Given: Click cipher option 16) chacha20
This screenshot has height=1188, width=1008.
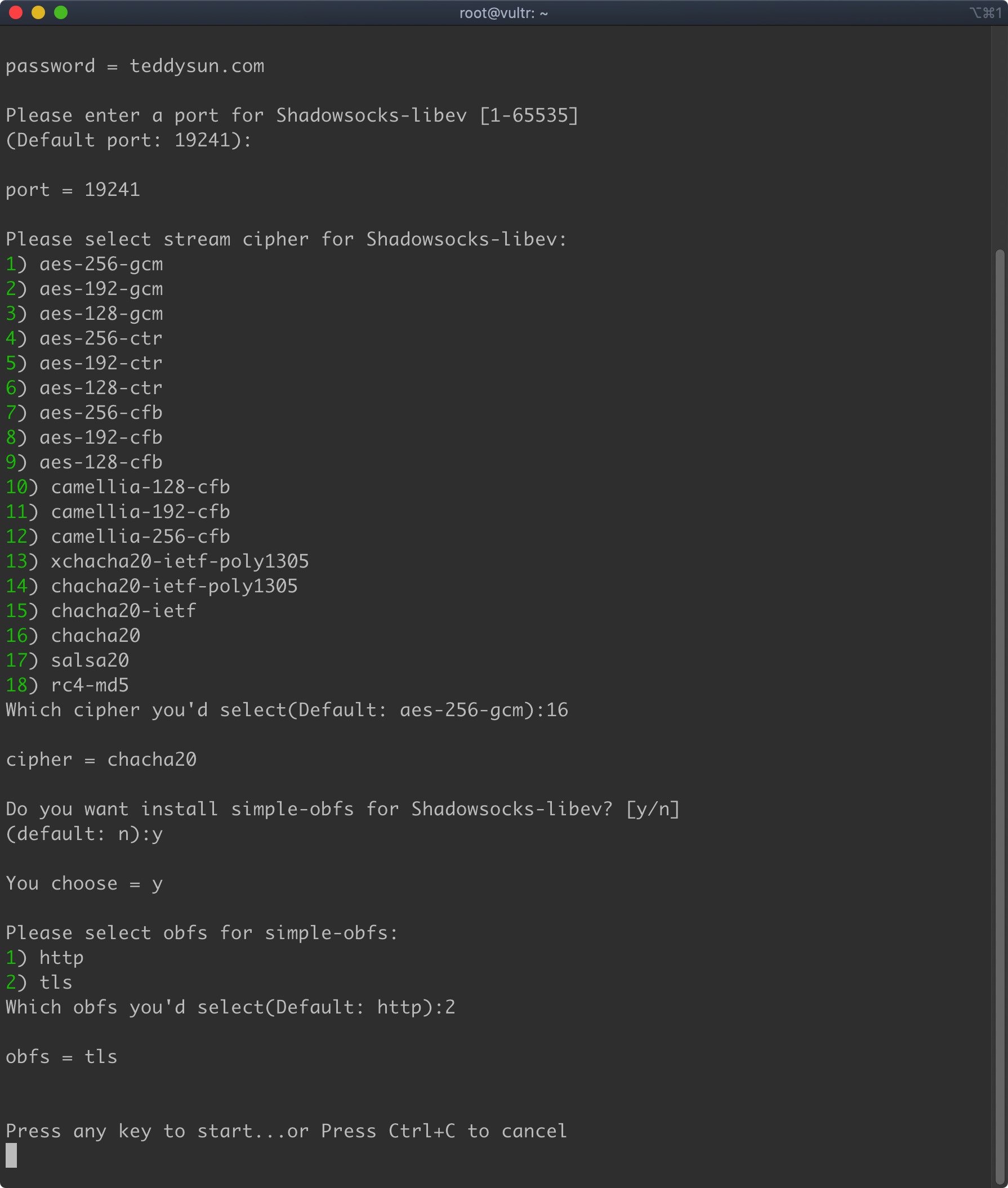Looking at the screenshot, I should click(73, 636).
